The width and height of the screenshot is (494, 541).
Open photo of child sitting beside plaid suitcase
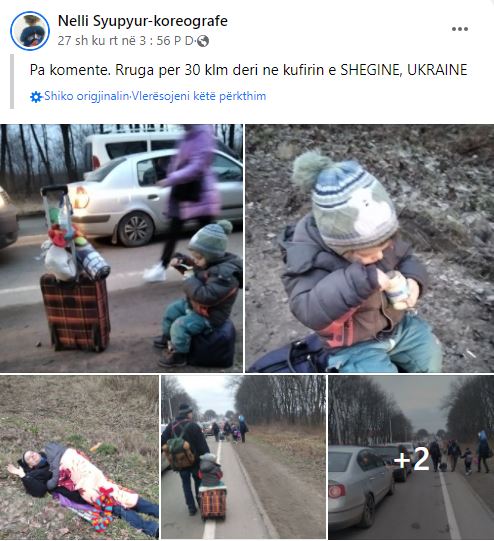(x=121, y=248)
